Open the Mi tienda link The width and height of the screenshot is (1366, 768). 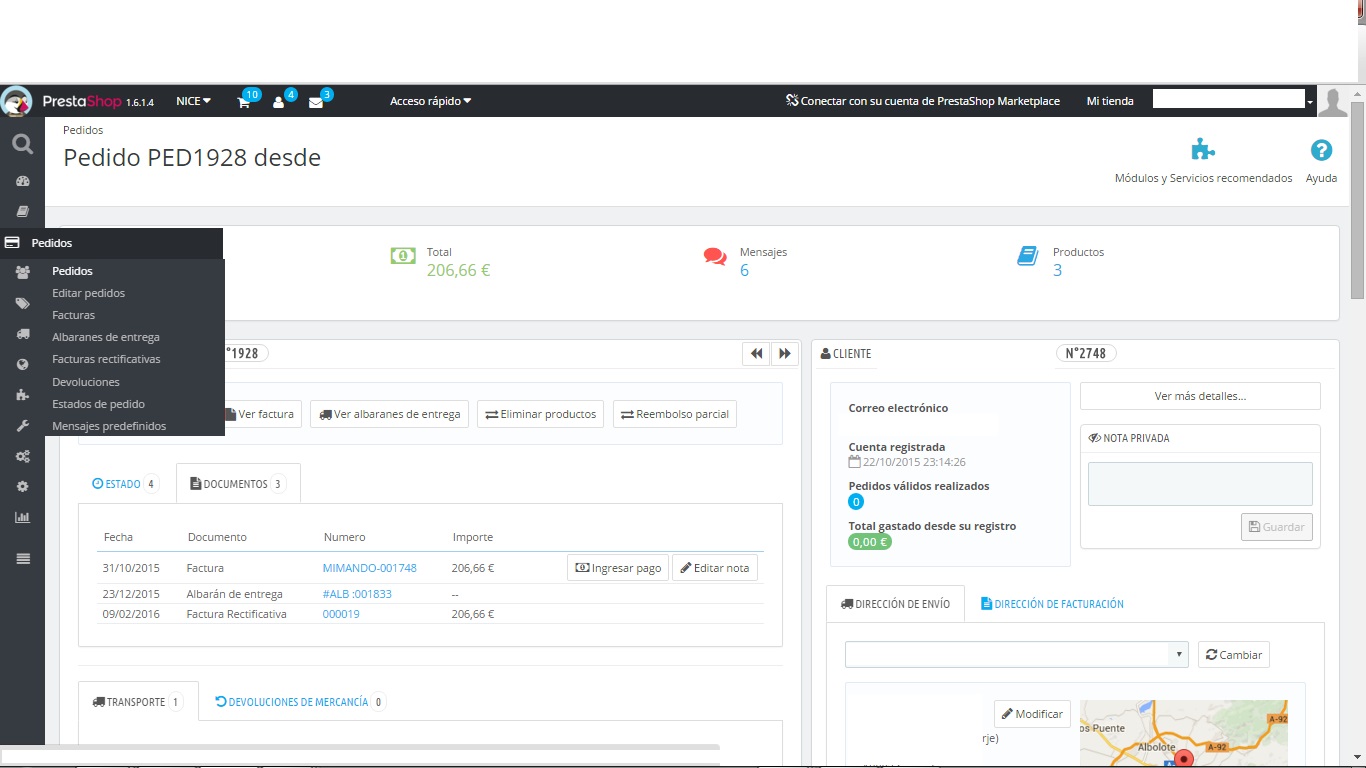1110,101
